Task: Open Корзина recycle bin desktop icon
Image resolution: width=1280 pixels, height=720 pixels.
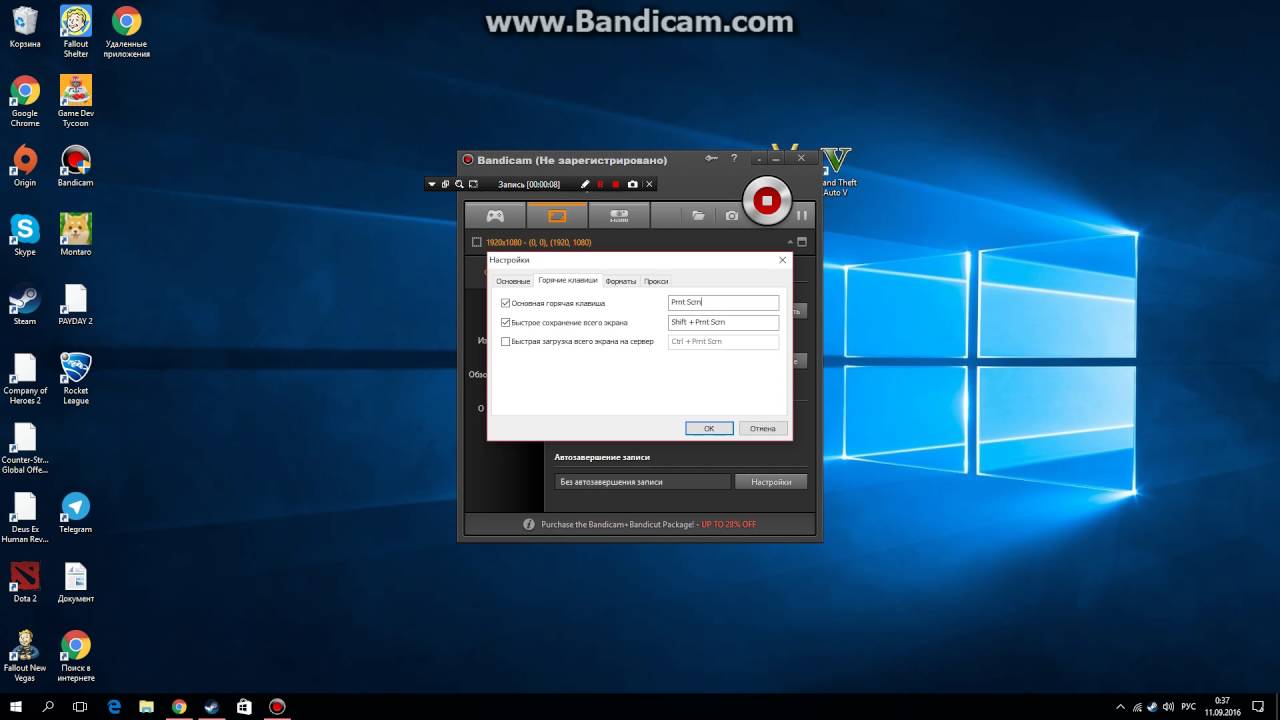Action: (25, 27)
